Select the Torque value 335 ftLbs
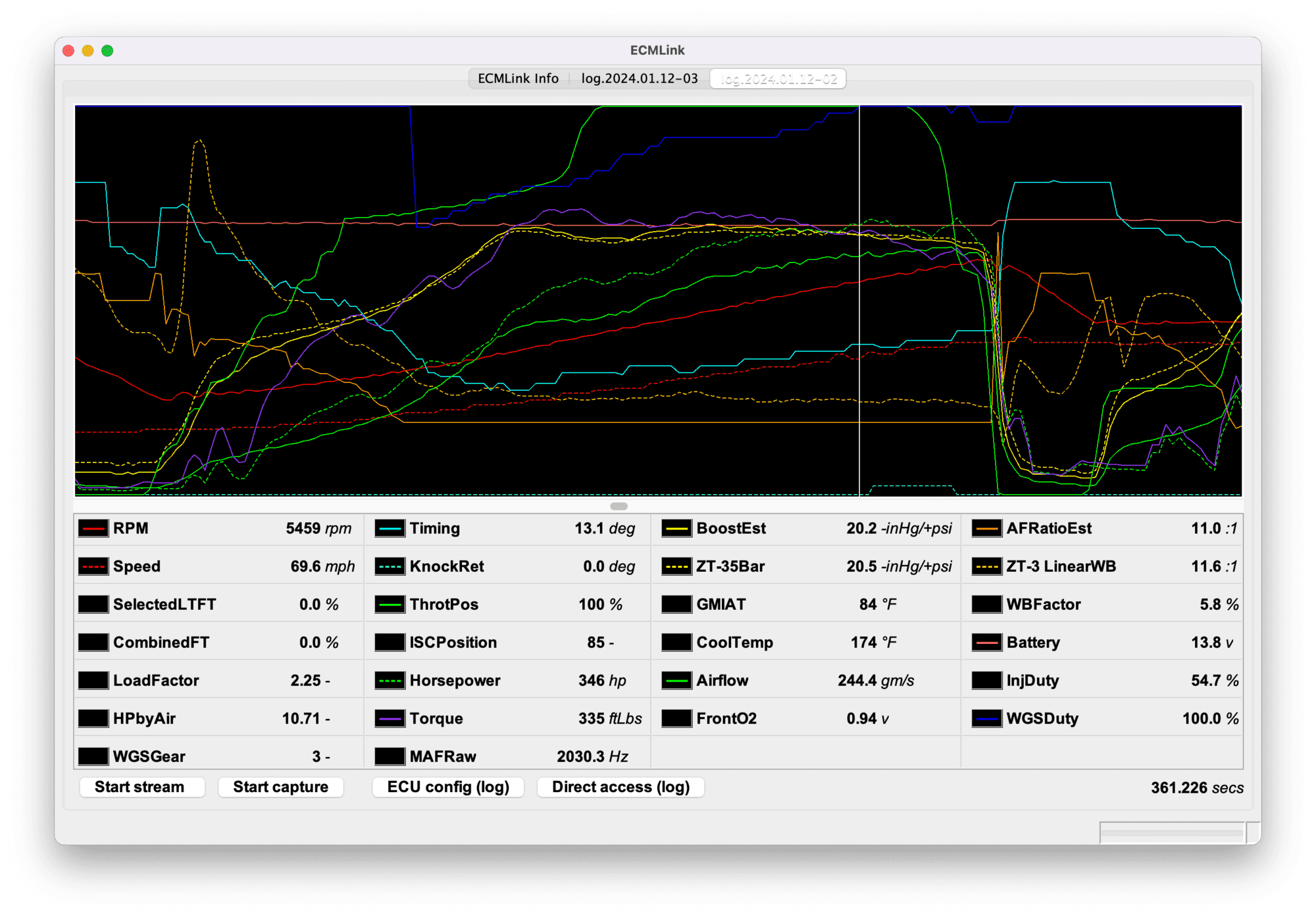The image size is (1316, 917). (610, 718)
